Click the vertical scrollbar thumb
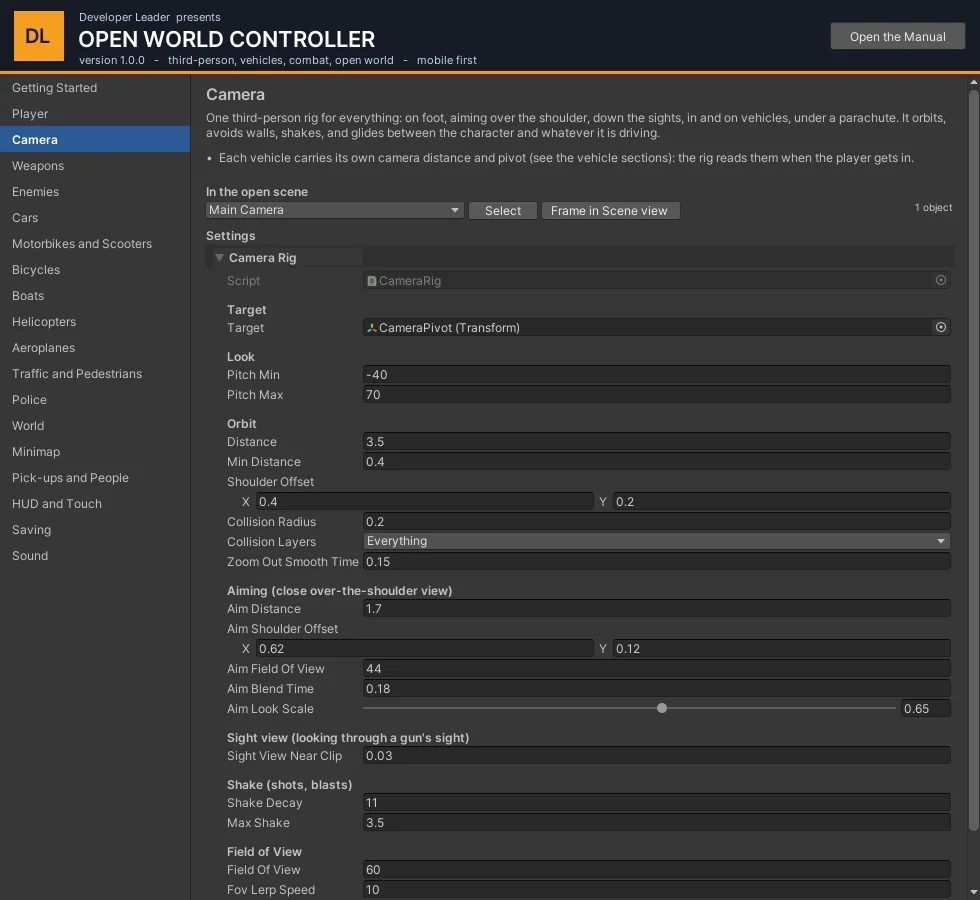Screen dimensions: 980x900 [974, 461]
